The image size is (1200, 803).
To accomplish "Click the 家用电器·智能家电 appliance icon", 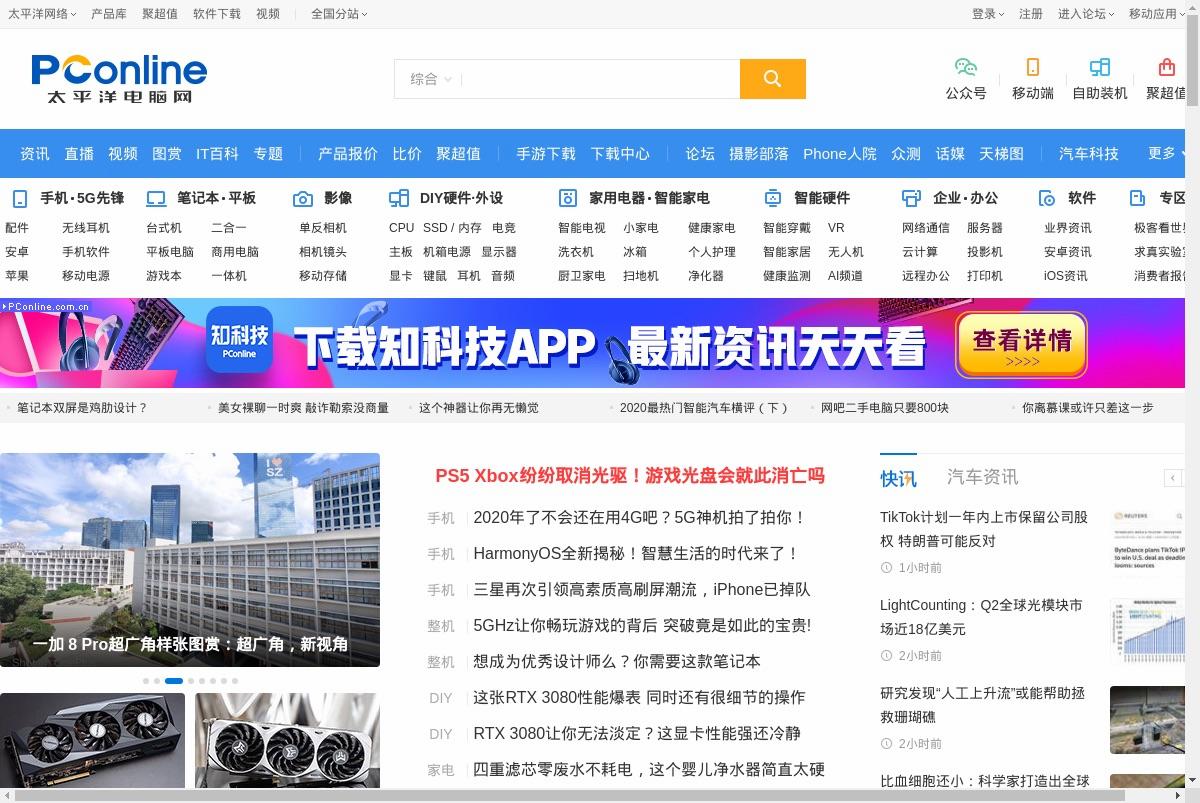I will (568, 198).
